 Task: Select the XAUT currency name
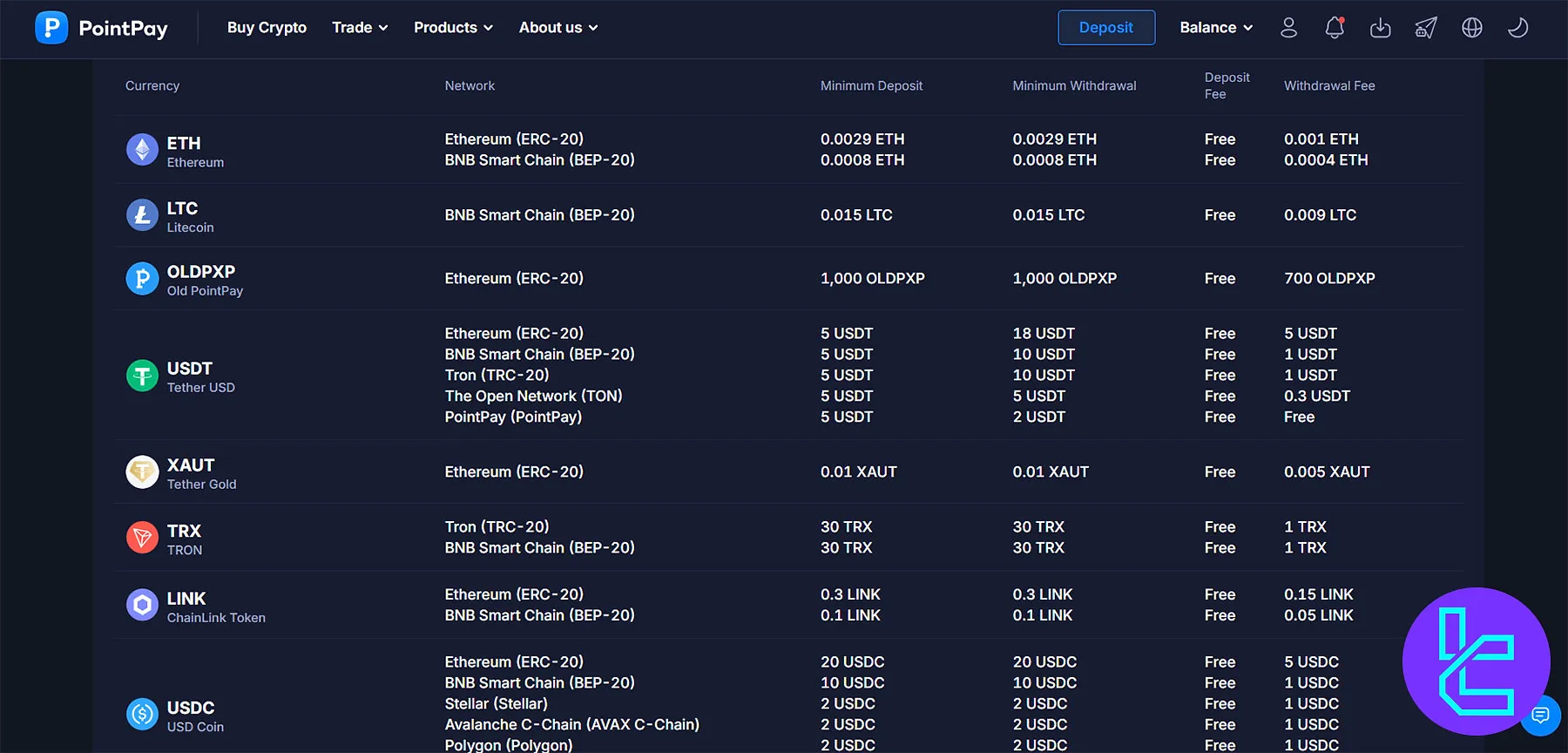coord(191,465)
